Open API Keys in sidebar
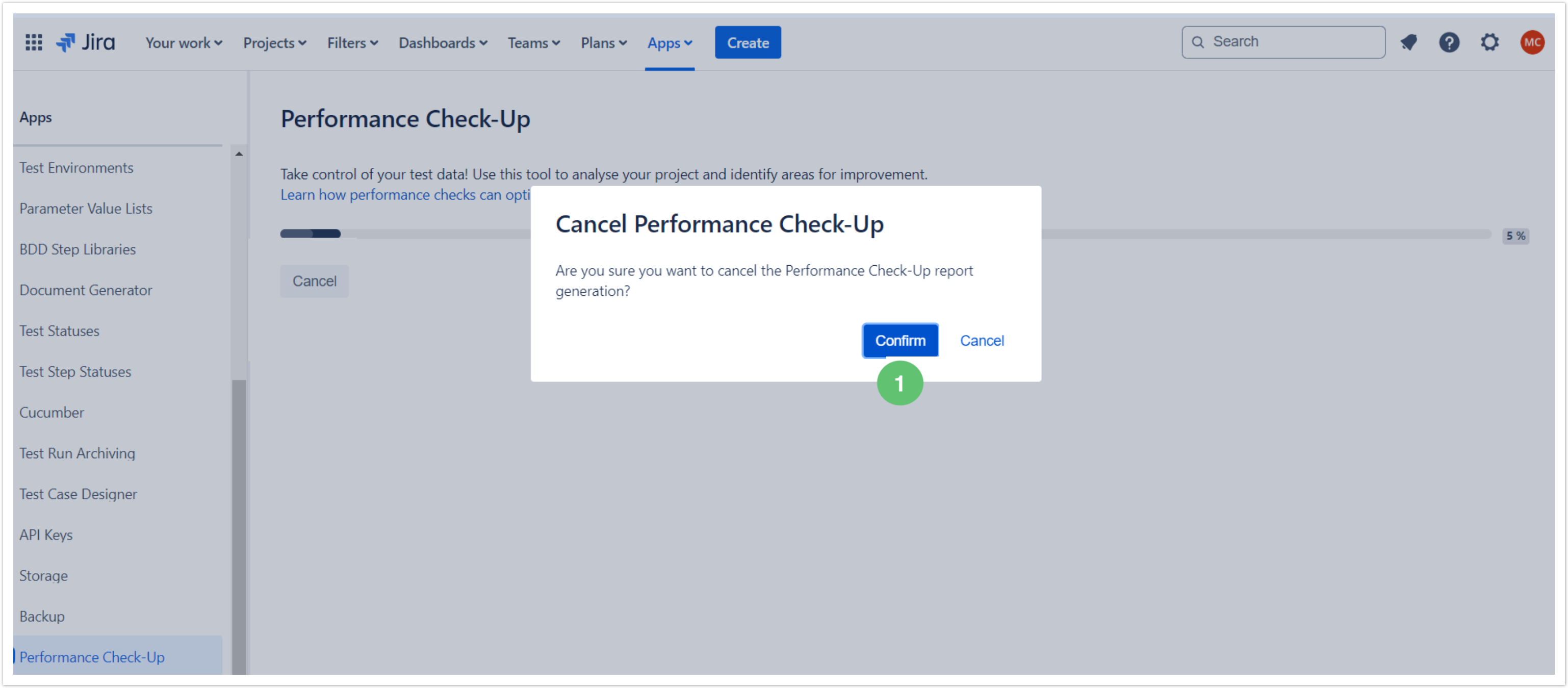1568x688 pixels. (x=46, y=534)
